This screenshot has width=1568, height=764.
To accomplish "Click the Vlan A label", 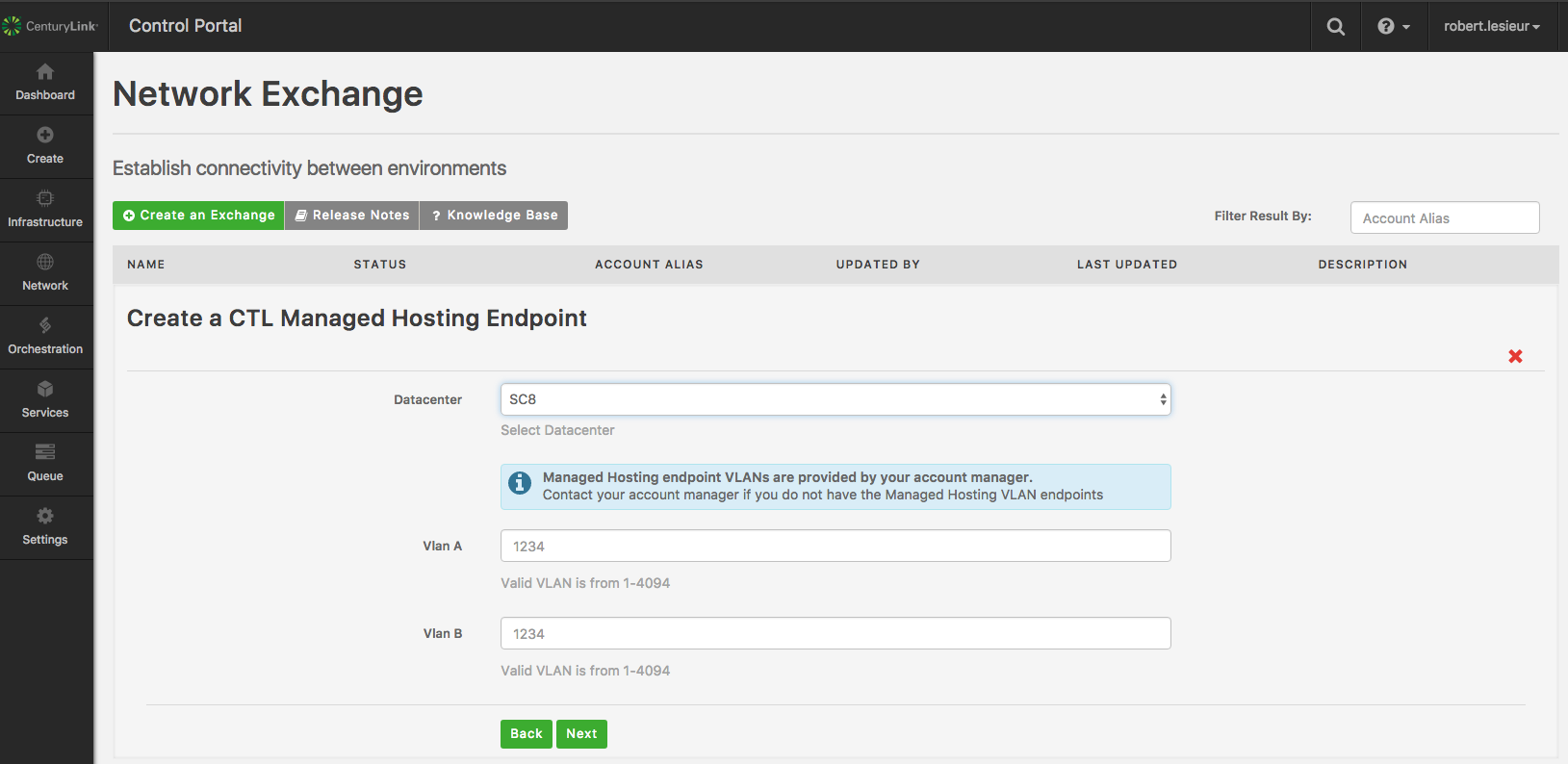I will coord(443,547).
